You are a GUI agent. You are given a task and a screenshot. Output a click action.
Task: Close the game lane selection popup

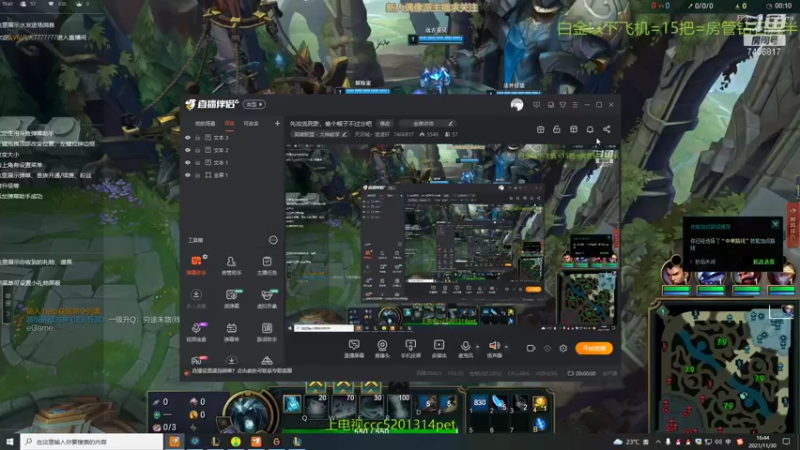775,224
